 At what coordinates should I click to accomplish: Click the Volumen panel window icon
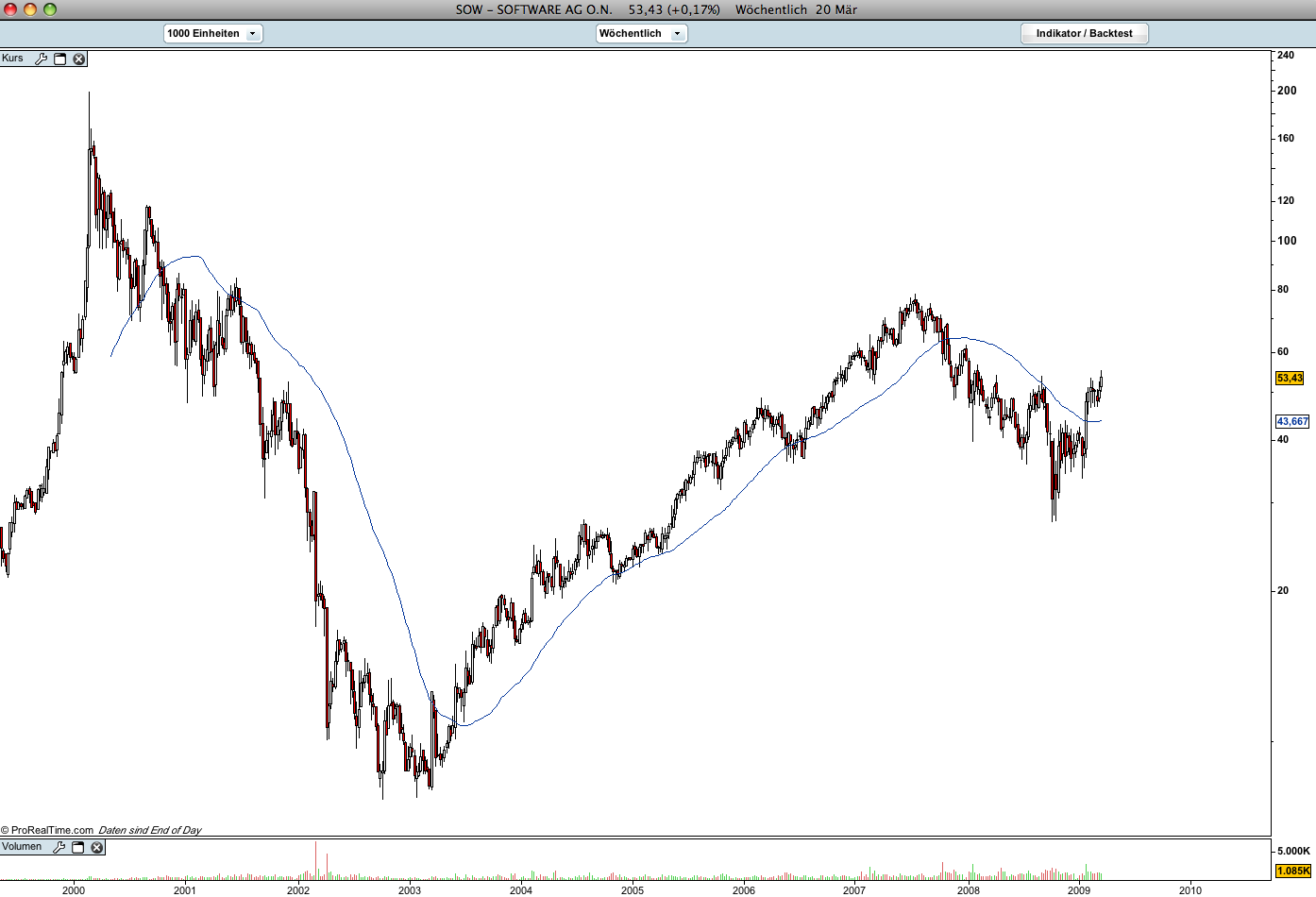click(x=78, y=847)
